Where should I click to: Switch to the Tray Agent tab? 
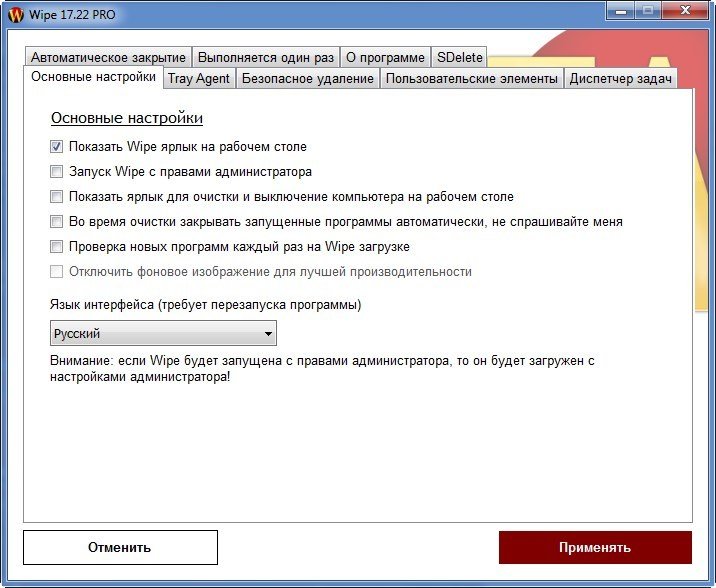199,79
